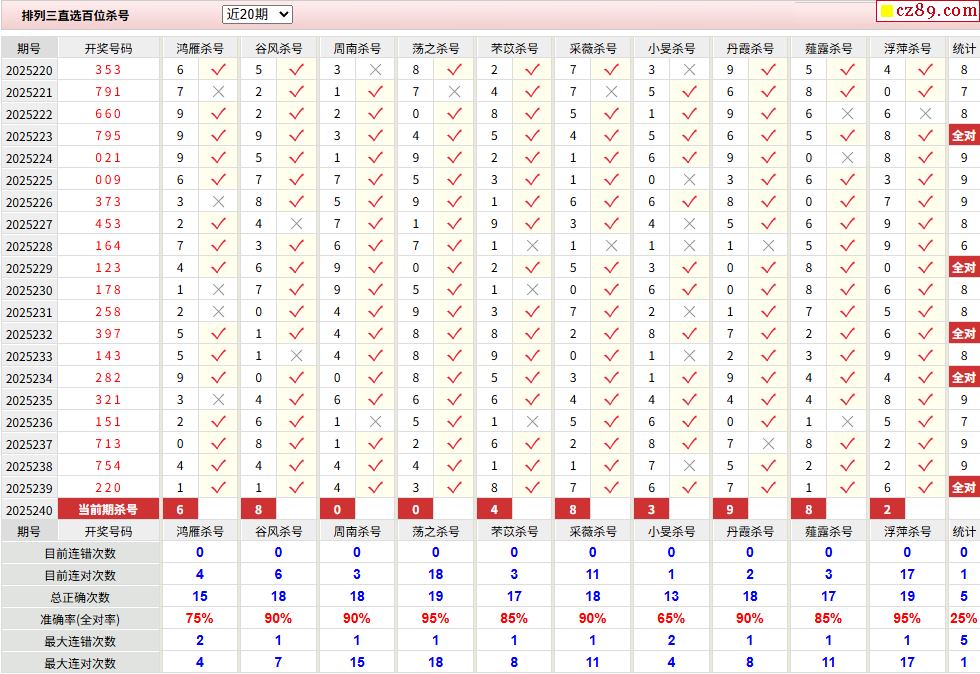The height and width of the screenshot is (674, 980).
Task: Click the X mark in row 2025221 under 采薇杀号
Action: tap(611, 92)
